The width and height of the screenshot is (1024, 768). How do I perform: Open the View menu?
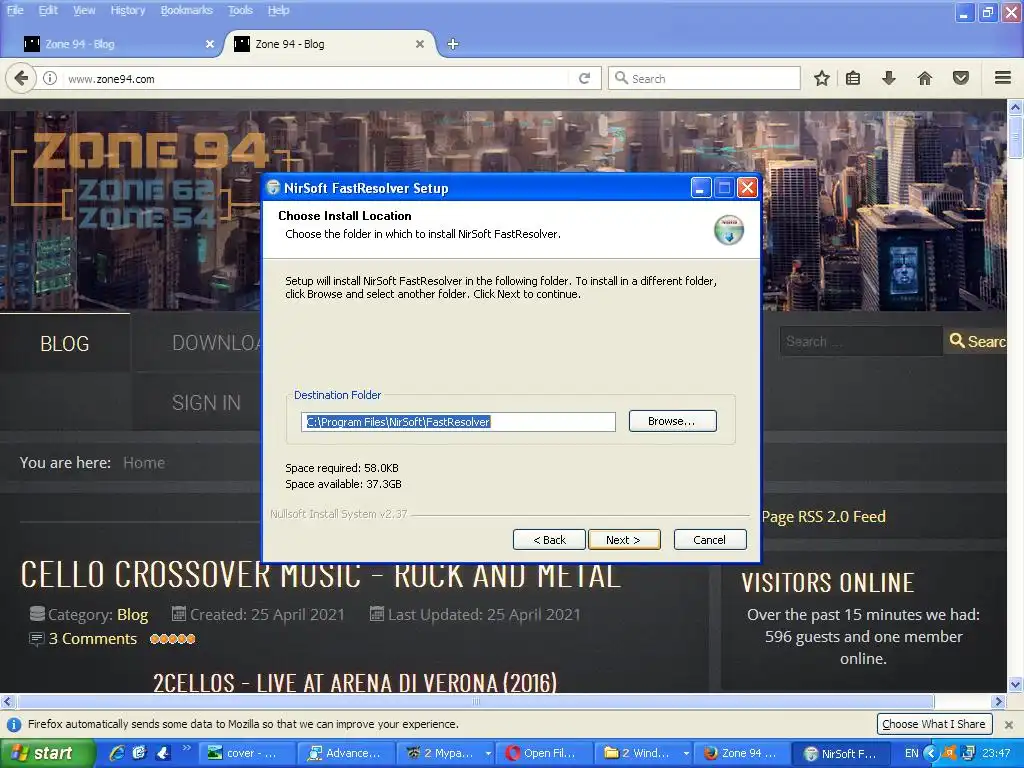pyautogui.click(x=84, y=10)
